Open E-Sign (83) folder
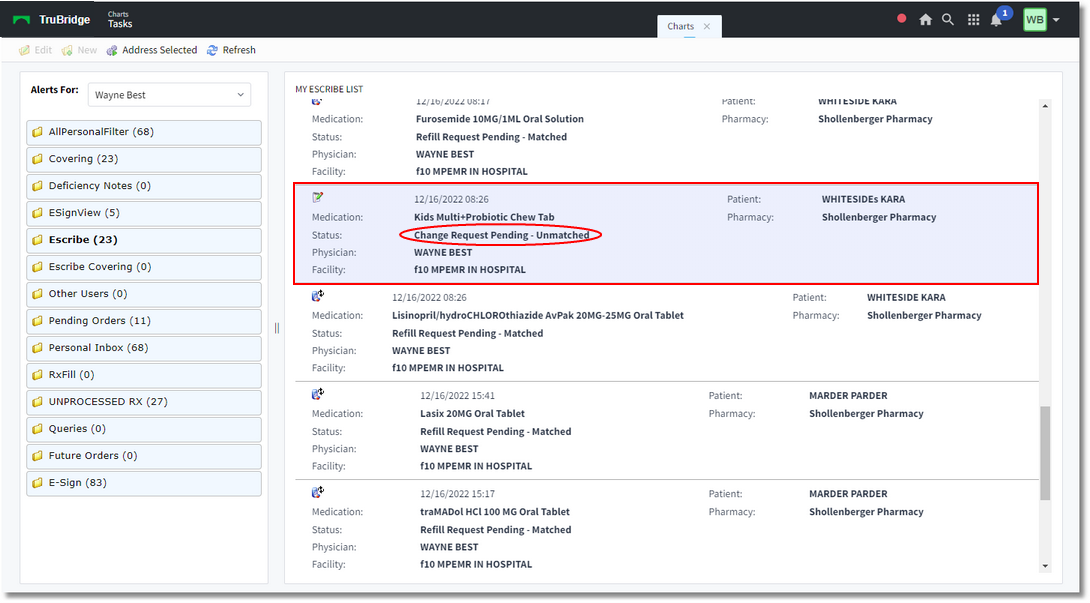 click(x=144, y=483)
